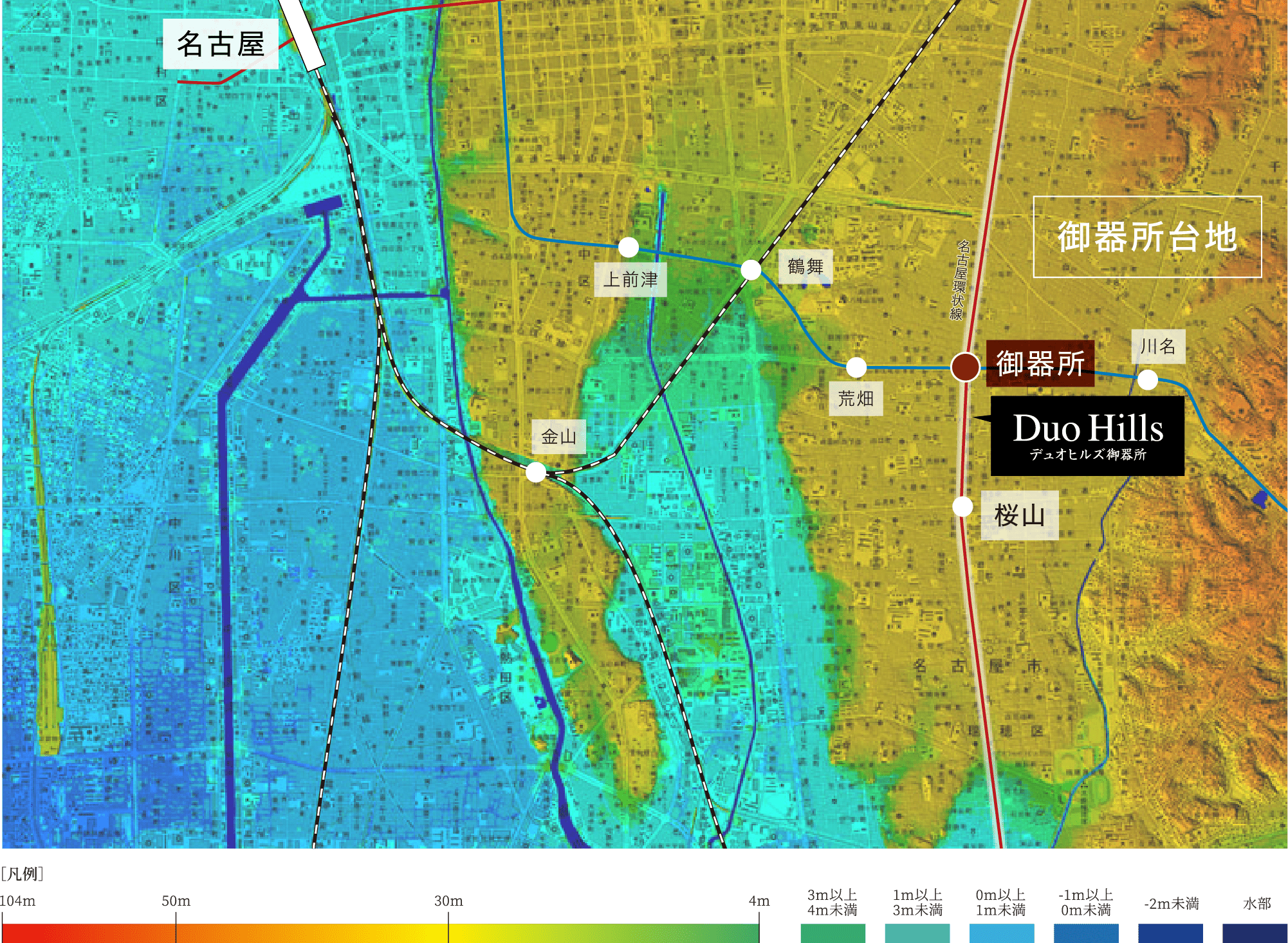Viewport: 1288px width, 943px height.
Task: Click the 3m以上4m未満 green color swatch
Action: click(x=833, y=933)
